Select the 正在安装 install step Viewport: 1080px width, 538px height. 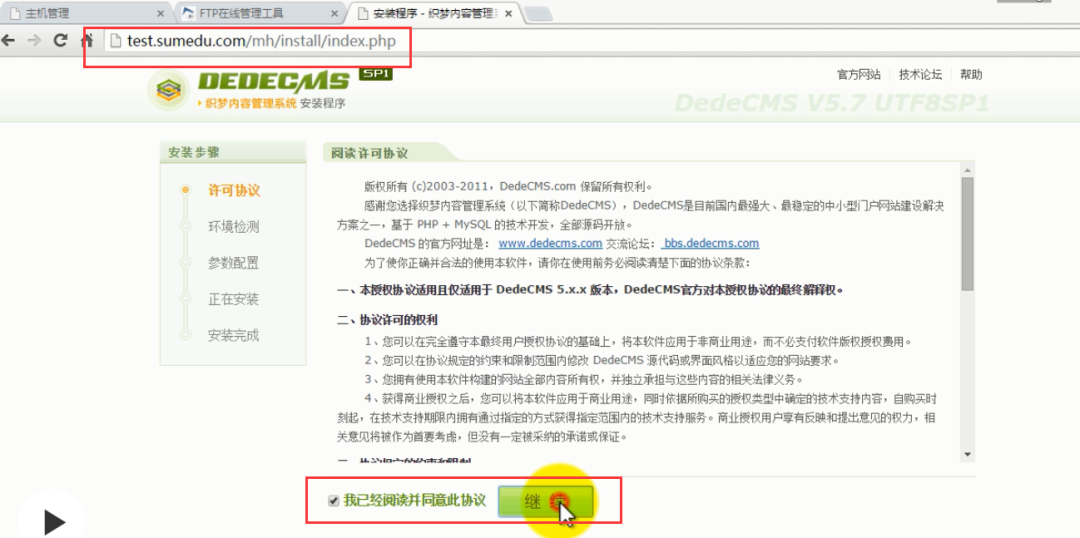pos(233,300)
